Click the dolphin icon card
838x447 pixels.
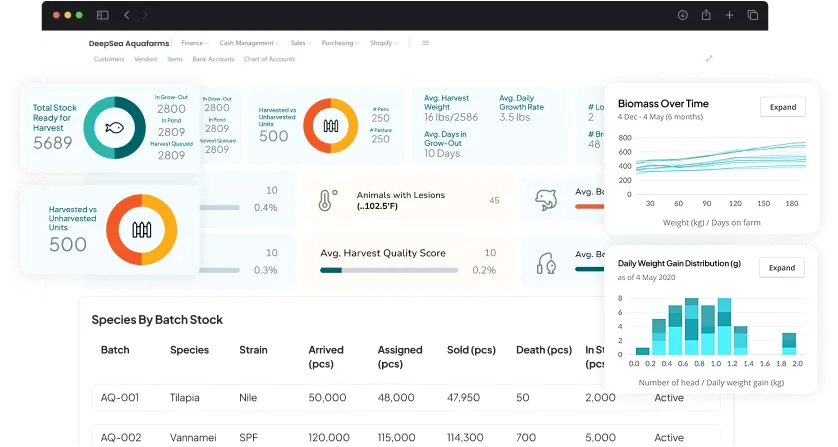point(545,199)
